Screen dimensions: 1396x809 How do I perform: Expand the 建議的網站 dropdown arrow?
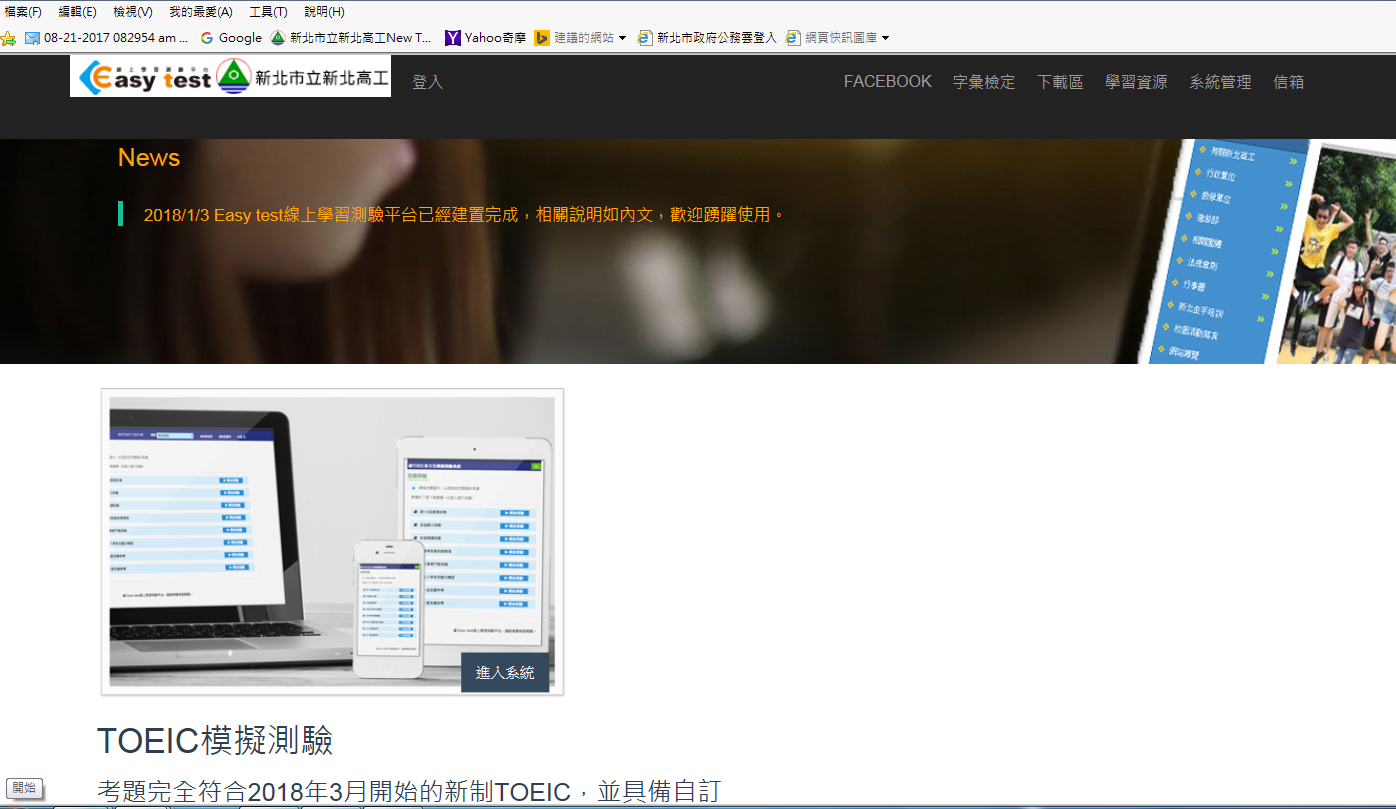pyautogui.click(x=622, y=38)
